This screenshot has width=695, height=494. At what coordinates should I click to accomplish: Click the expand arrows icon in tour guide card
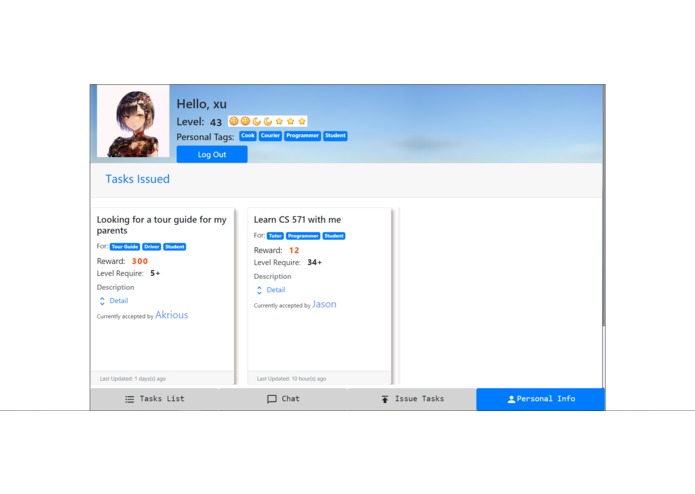coord(102,301)
